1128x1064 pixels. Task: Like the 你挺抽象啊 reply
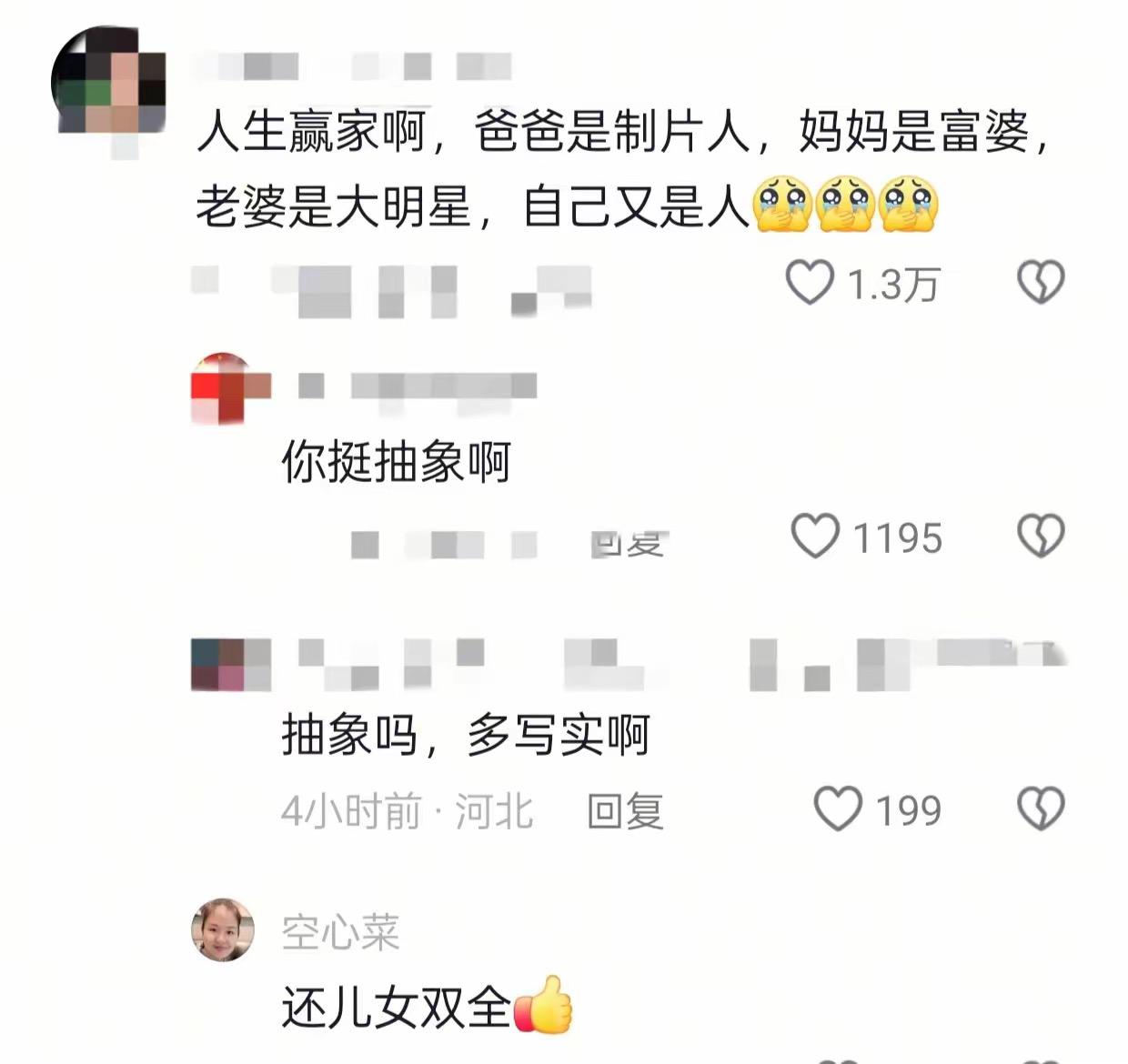(x=815, y=536)
